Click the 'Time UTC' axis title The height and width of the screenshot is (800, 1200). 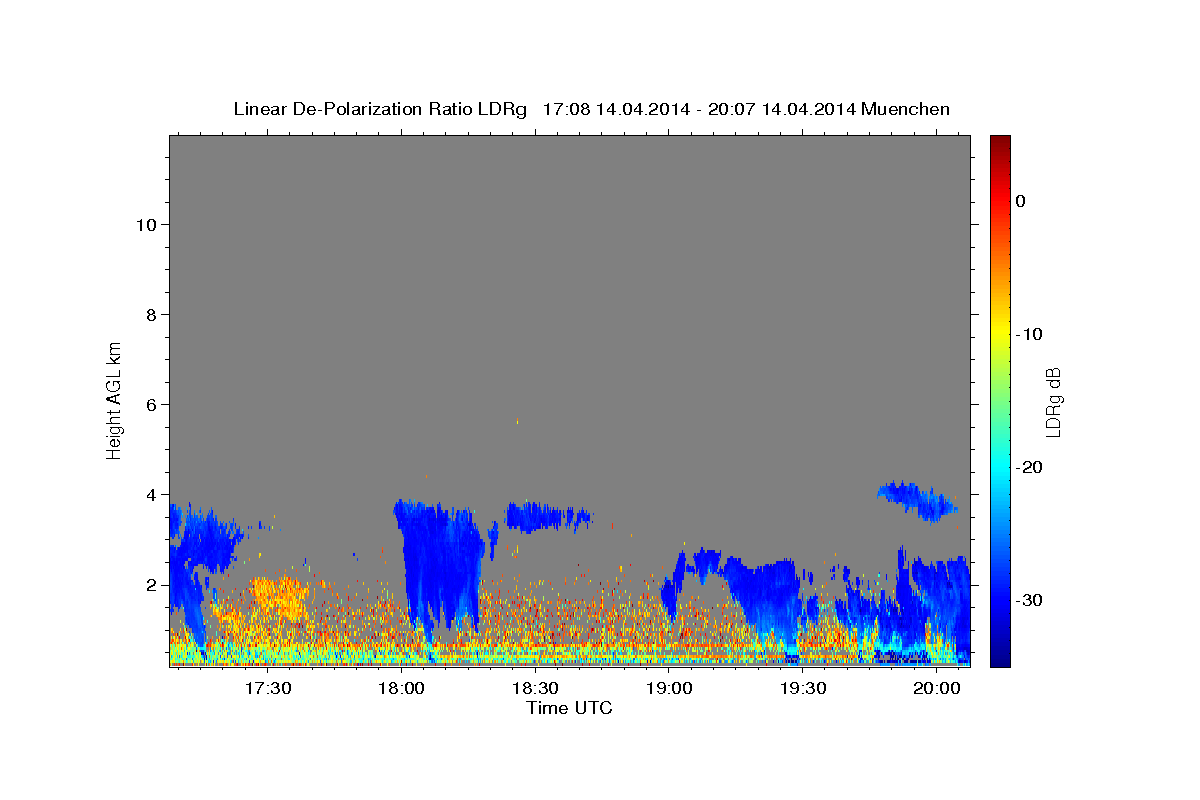click(569, 708)
